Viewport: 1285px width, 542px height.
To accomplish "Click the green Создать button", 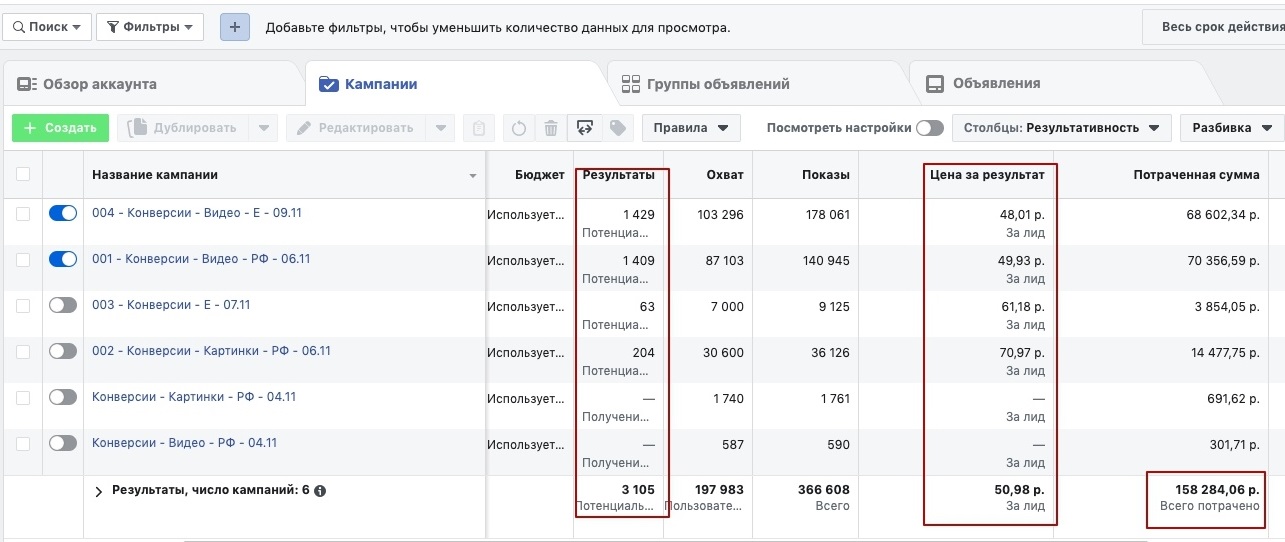I will click(x=60, y=128).
